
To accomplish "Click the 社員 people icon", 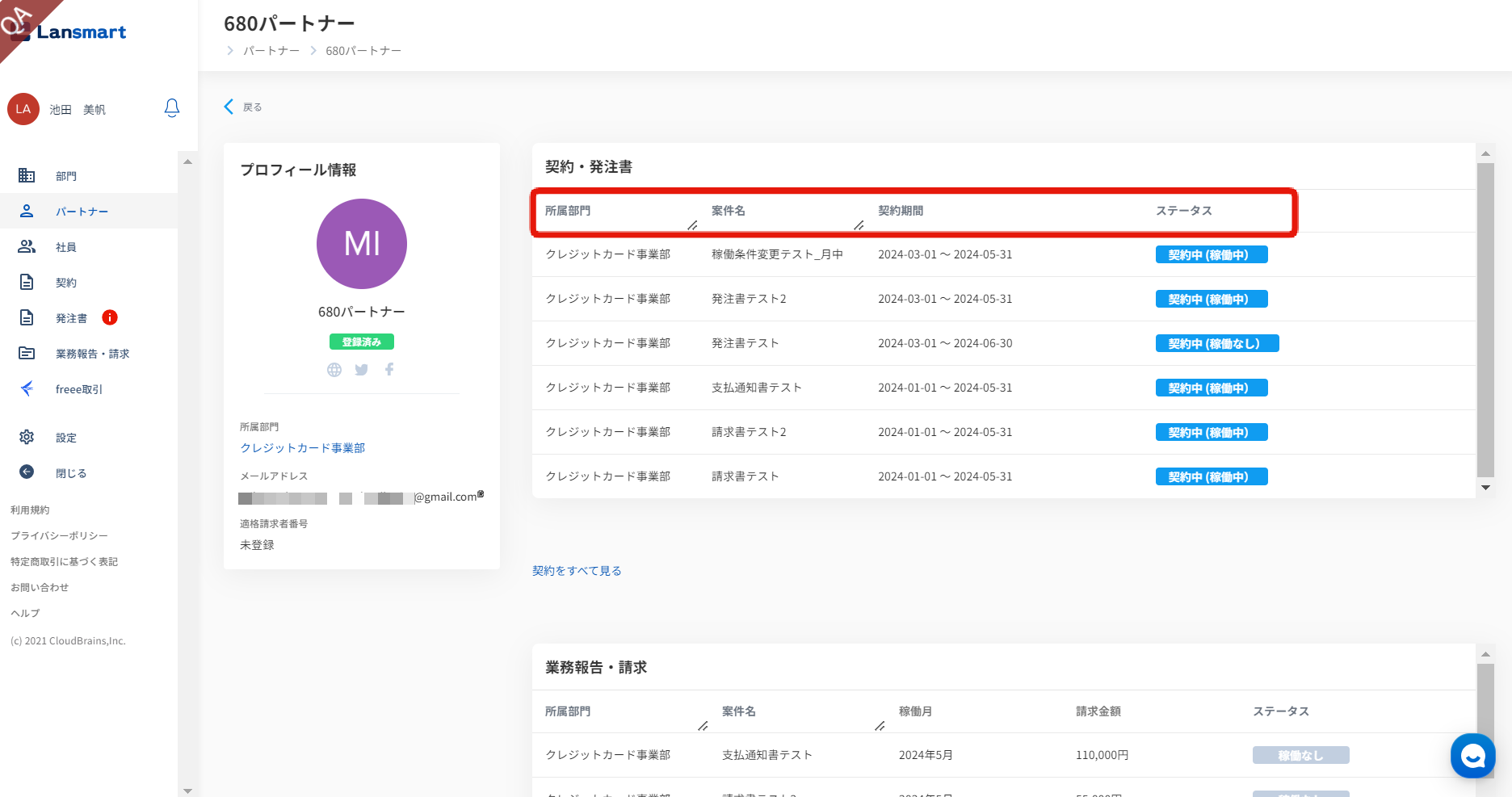I will [27, 246].
